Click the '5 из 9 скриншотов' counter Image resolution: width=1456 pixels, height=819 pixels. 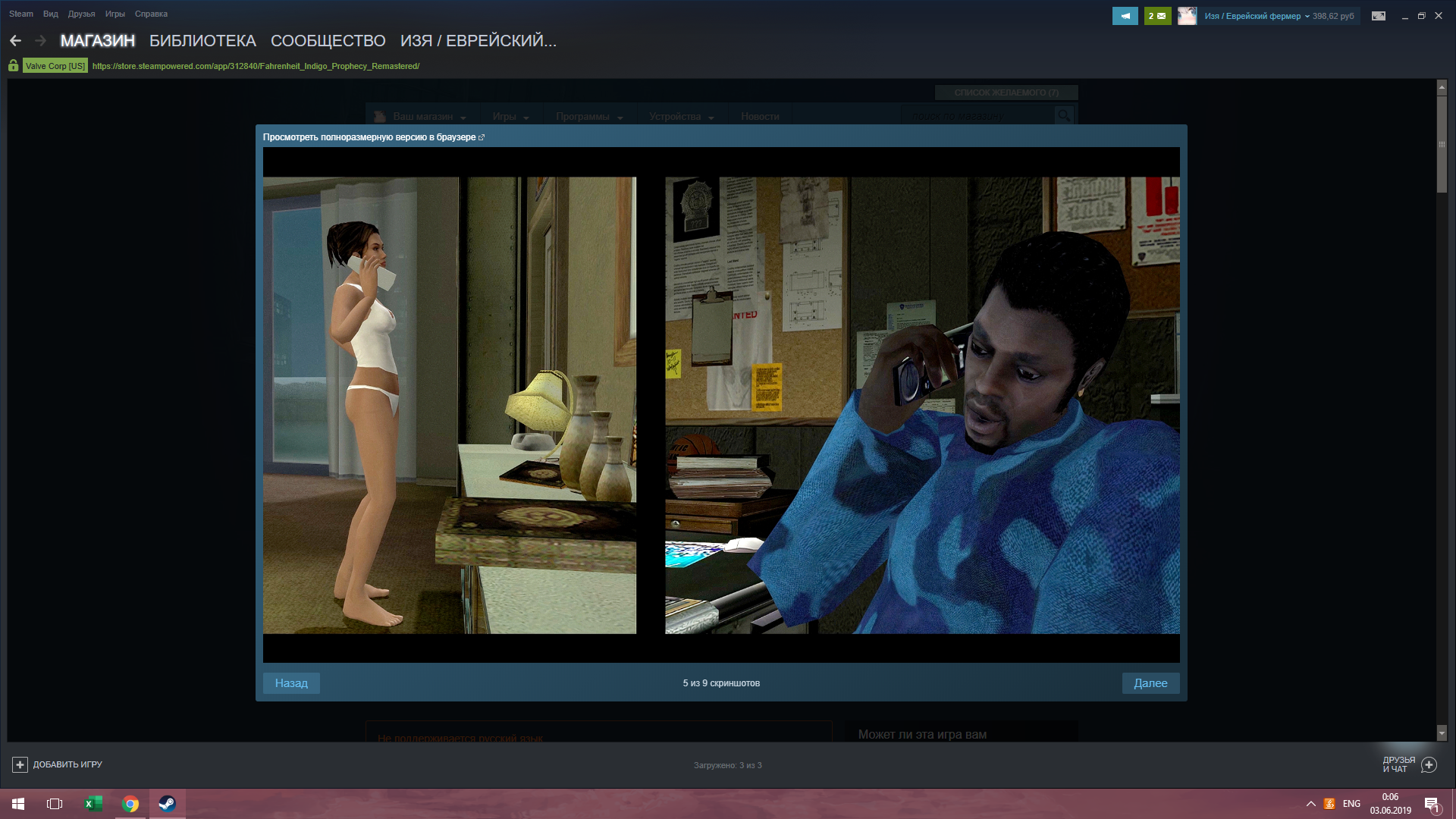[x=721, y=683]
